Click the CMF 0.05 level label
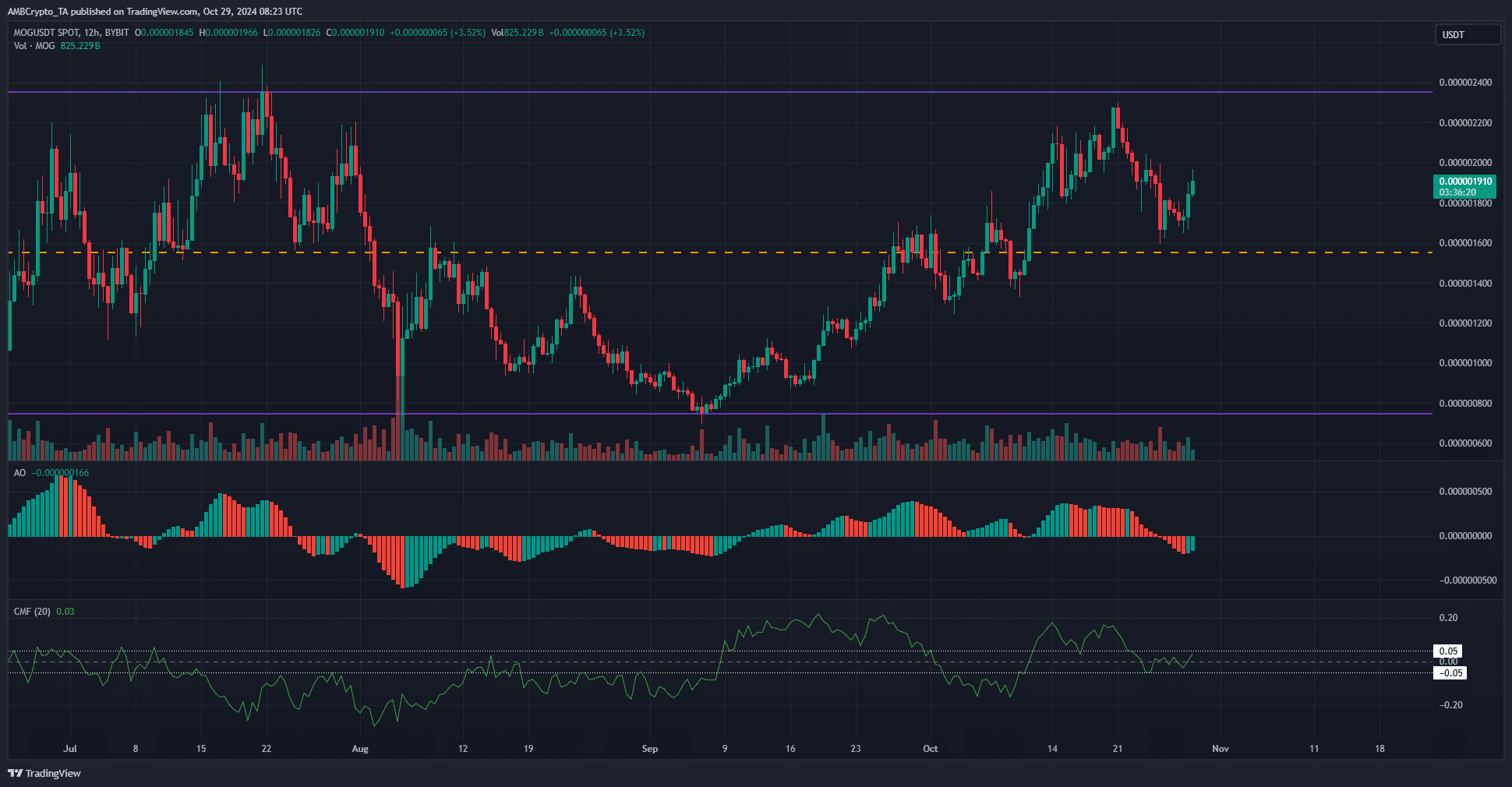1512x787 pixels. [1448, 651]
